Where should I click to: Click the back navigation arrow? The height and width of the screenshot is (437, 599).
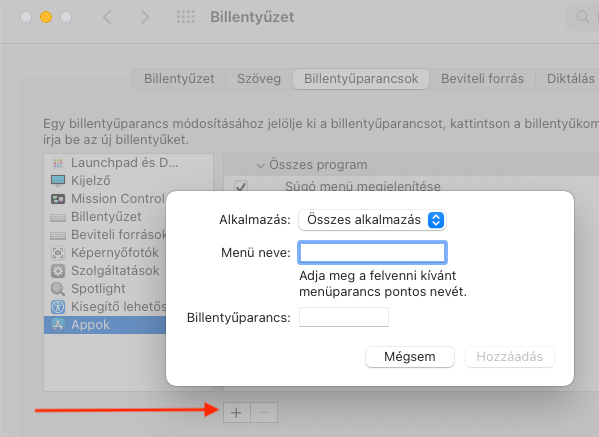(x=107, y=17)
